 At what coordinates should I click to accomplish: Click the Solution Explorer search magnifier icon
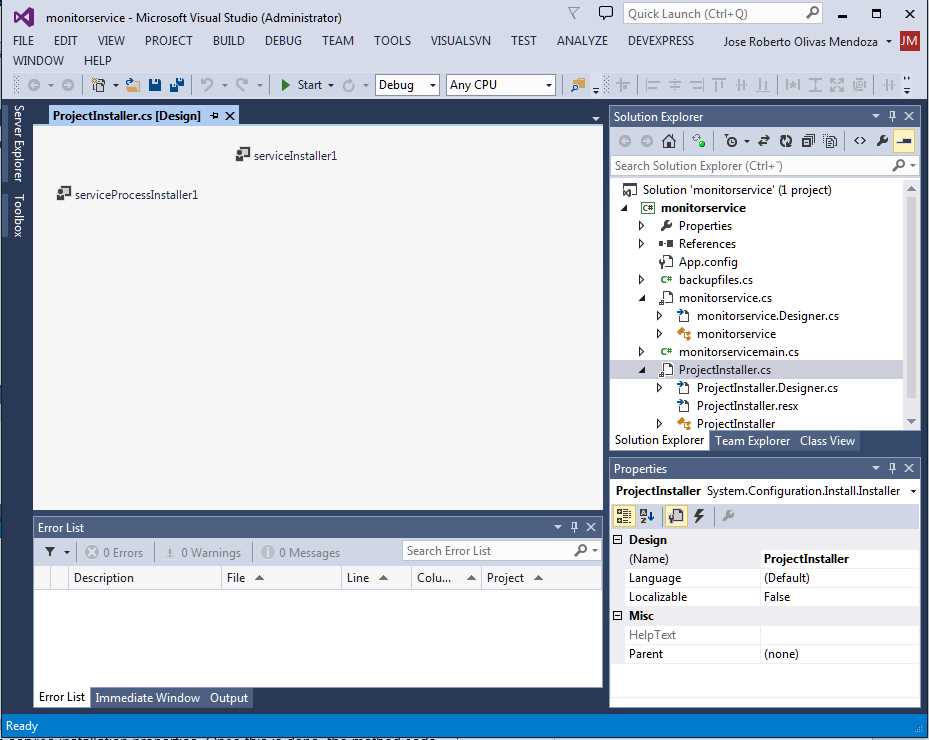(x=899, y=166)
